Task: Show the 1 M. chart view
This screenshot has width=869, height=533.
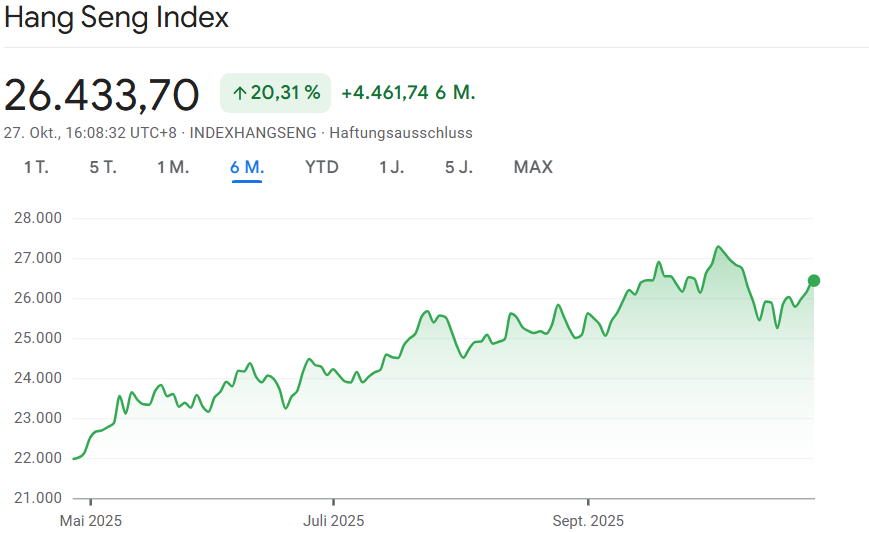Action: (x=173, y=167)
